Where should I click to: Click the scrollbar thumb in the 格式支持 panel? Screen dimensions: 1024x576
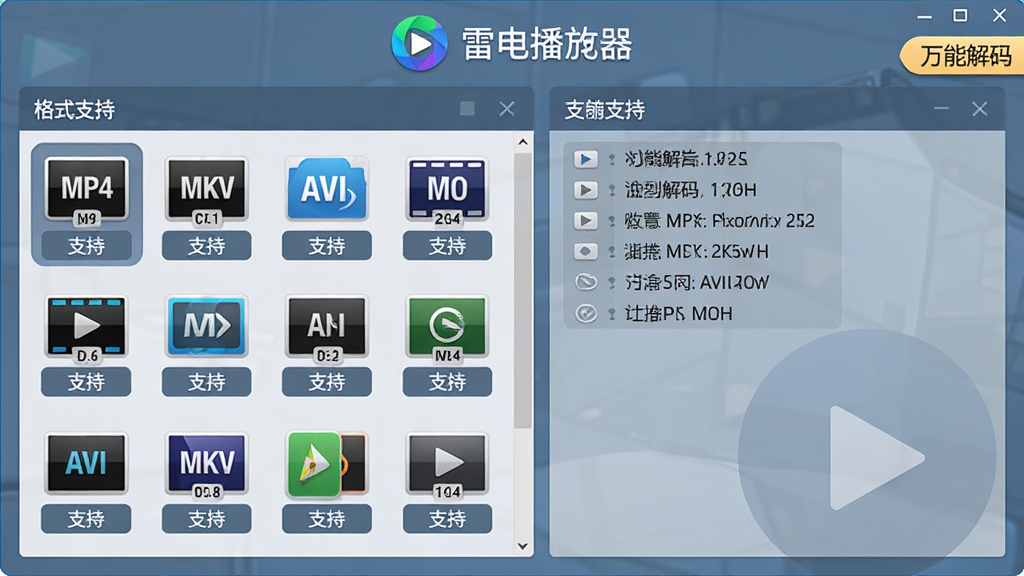(522, 291)
